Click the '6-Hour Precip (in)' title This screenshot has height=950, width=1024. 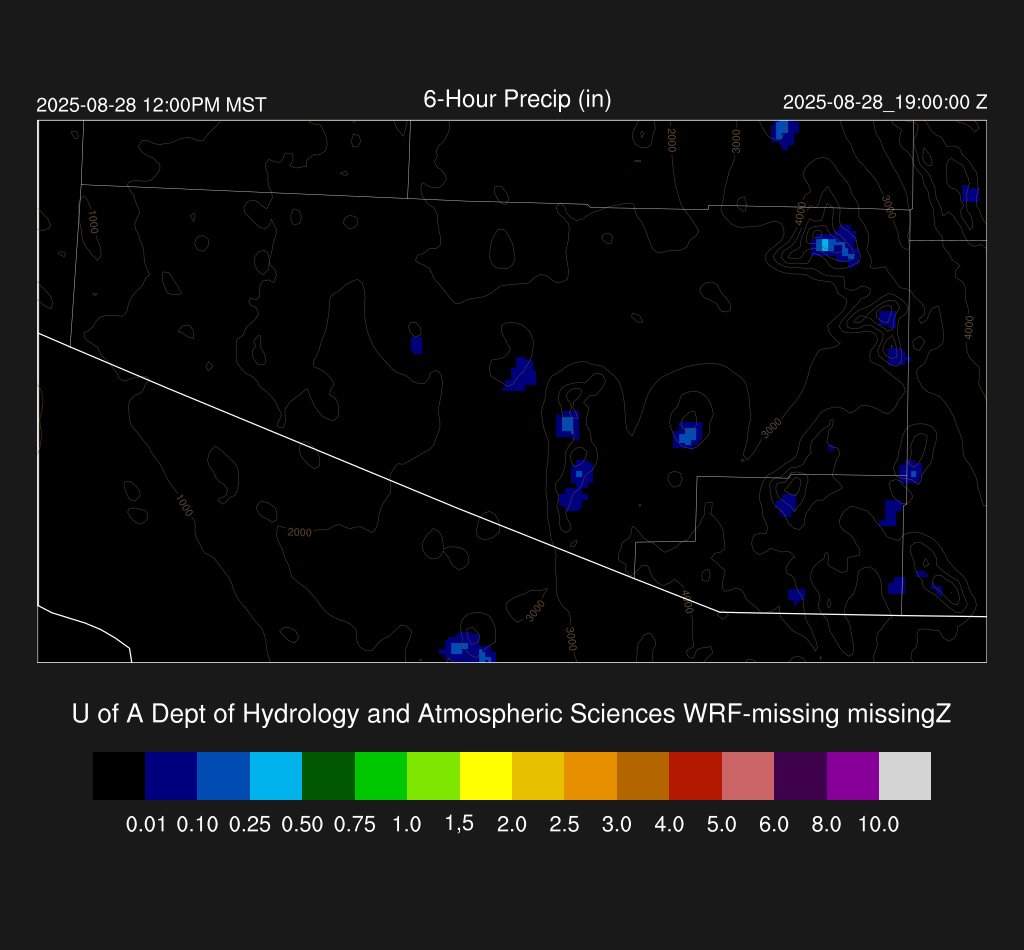point(517,99)
